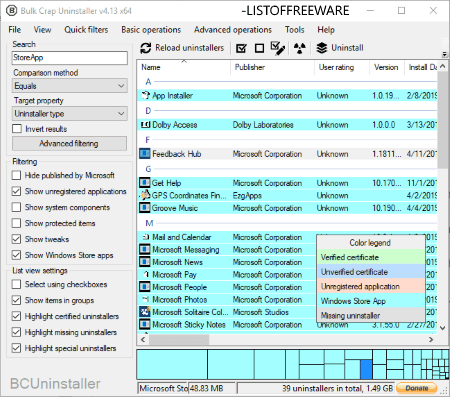
Task: Click Unverified certificate blue legend swatch
Action: [371, 272]
